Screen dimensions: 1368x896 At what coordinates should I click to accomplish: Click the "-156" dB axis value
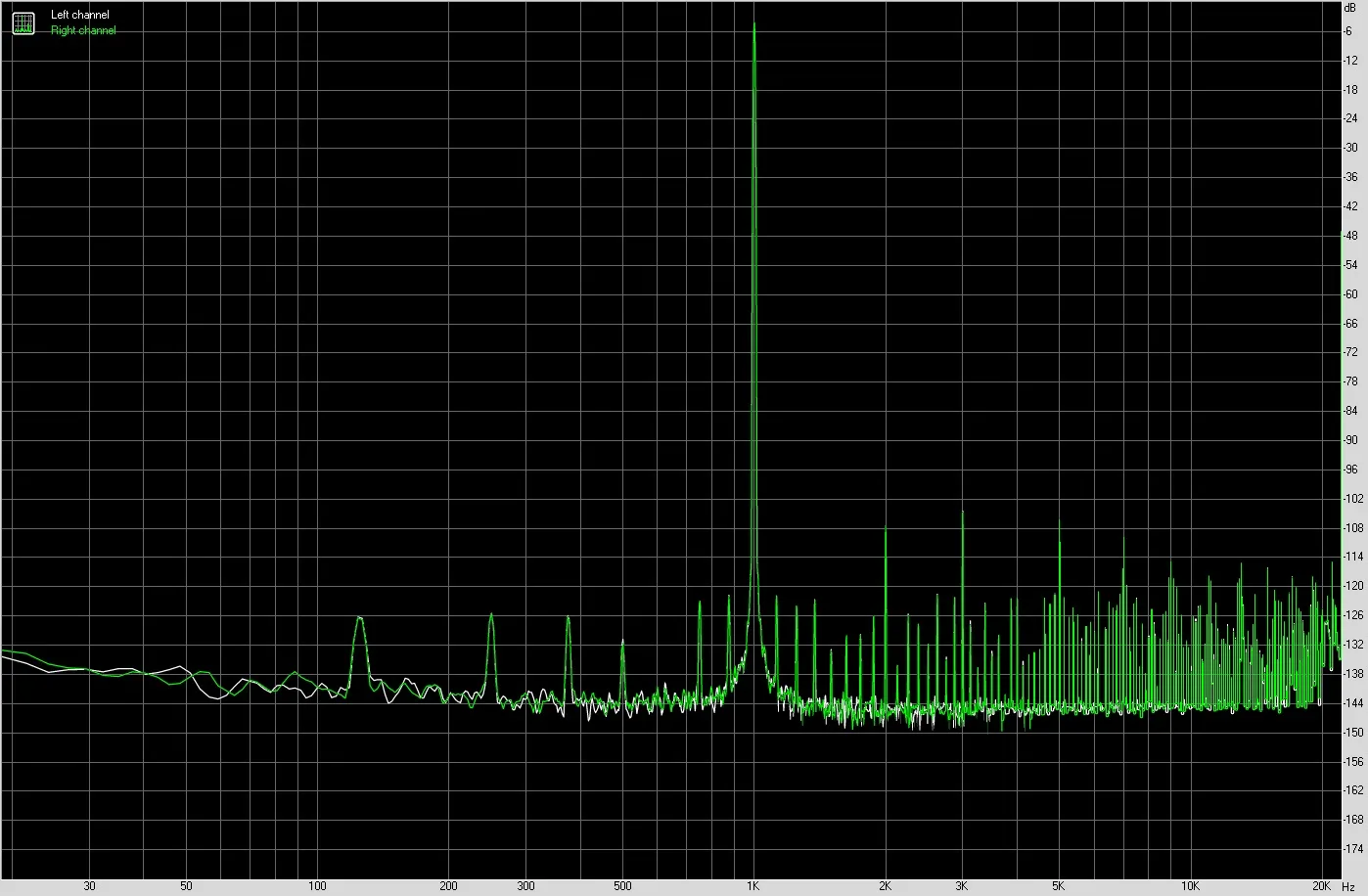pos(1353,761)
